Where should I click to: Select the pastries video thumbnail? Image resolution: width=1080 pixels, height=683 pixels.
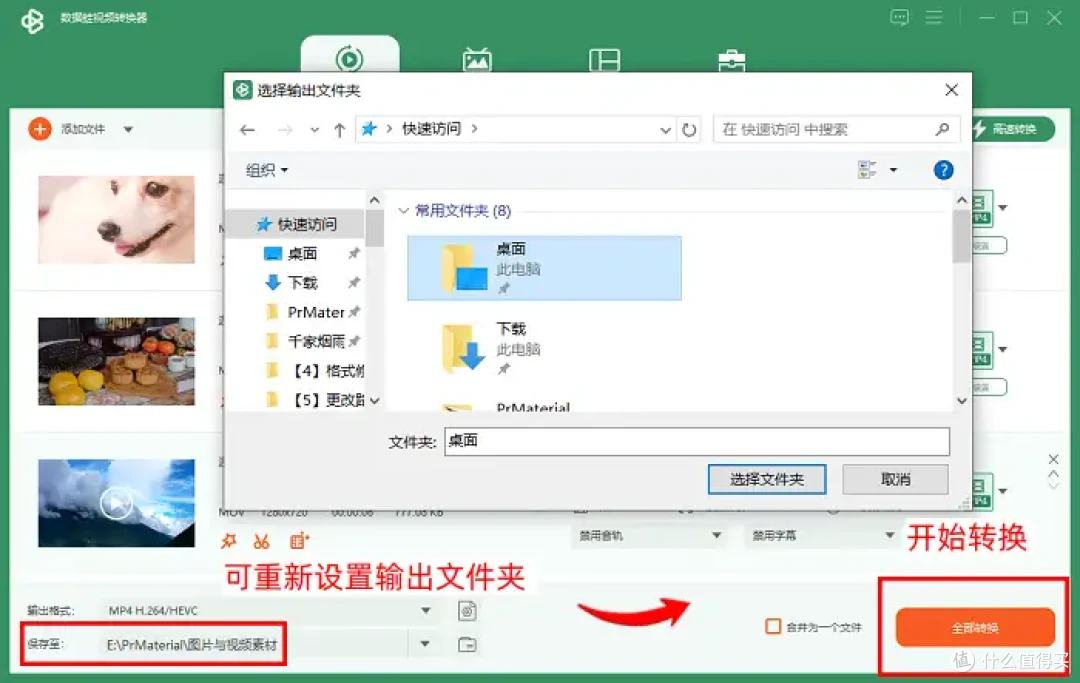[x=116, y=361]
